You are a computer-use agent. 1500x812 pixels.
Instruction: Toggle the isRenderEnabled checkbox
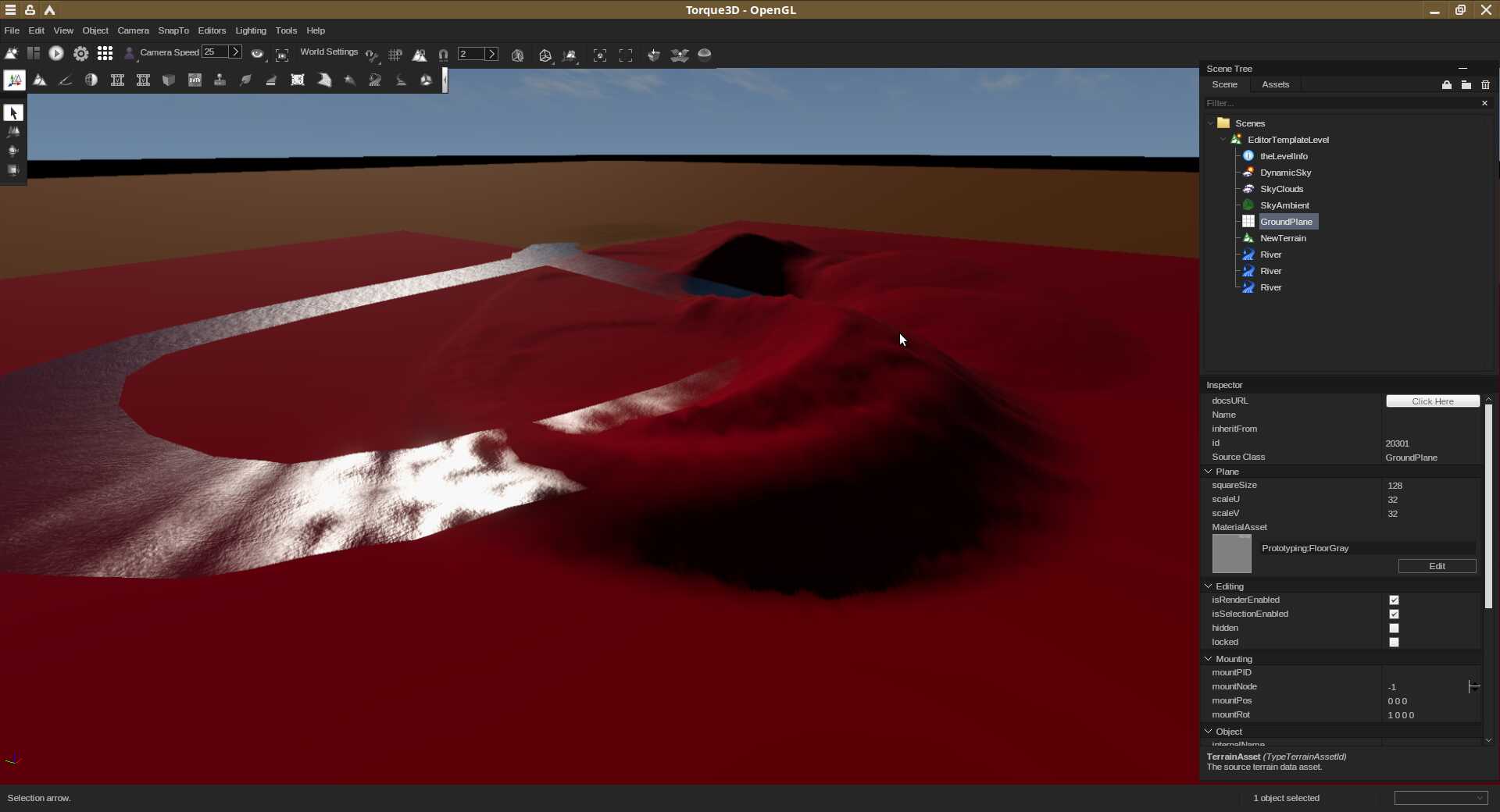click(1394, 600)
